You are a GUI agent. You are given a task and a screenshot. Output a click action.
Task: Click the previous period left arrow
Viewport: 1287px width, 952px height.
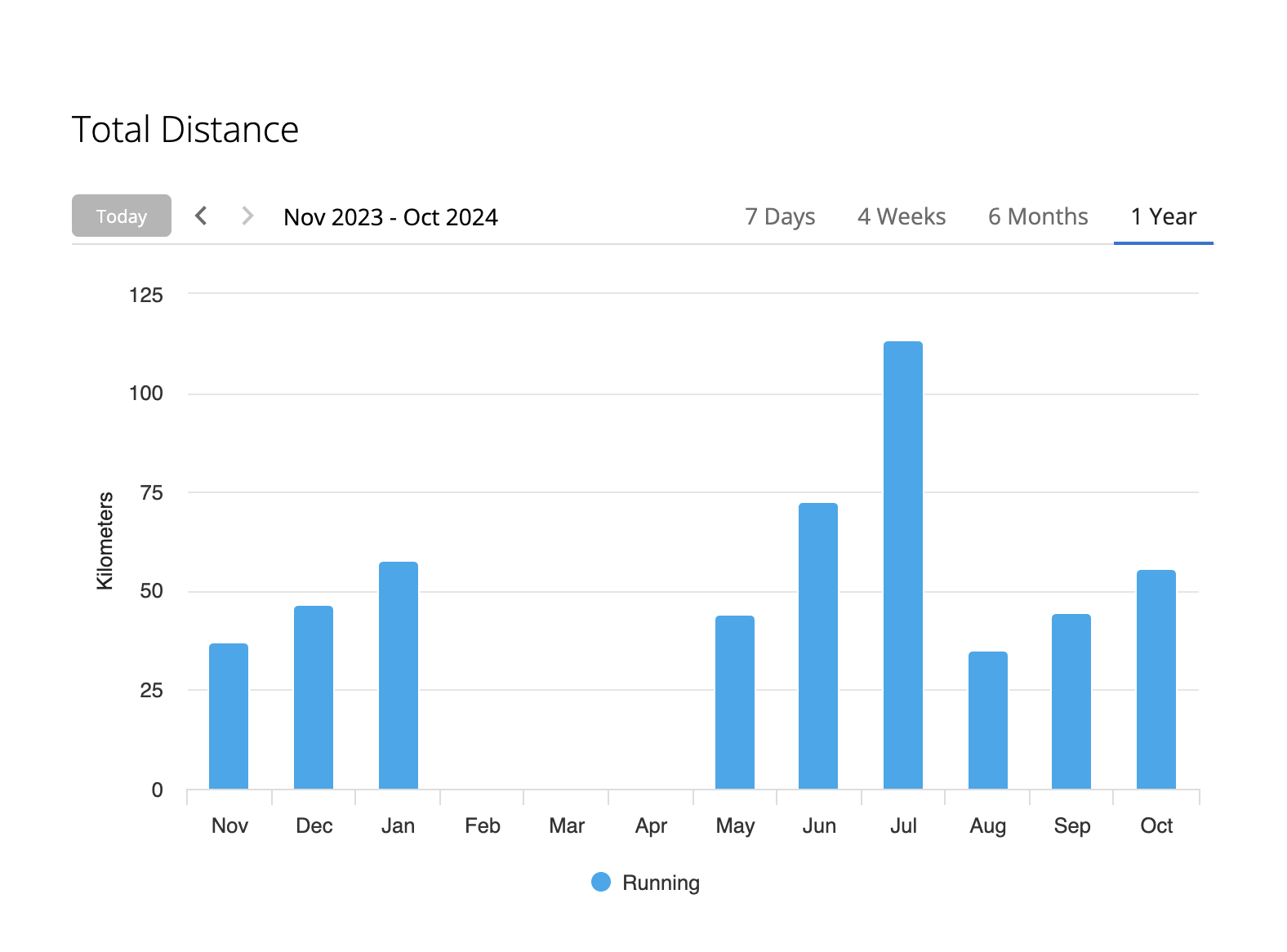(x=201, y=216)
